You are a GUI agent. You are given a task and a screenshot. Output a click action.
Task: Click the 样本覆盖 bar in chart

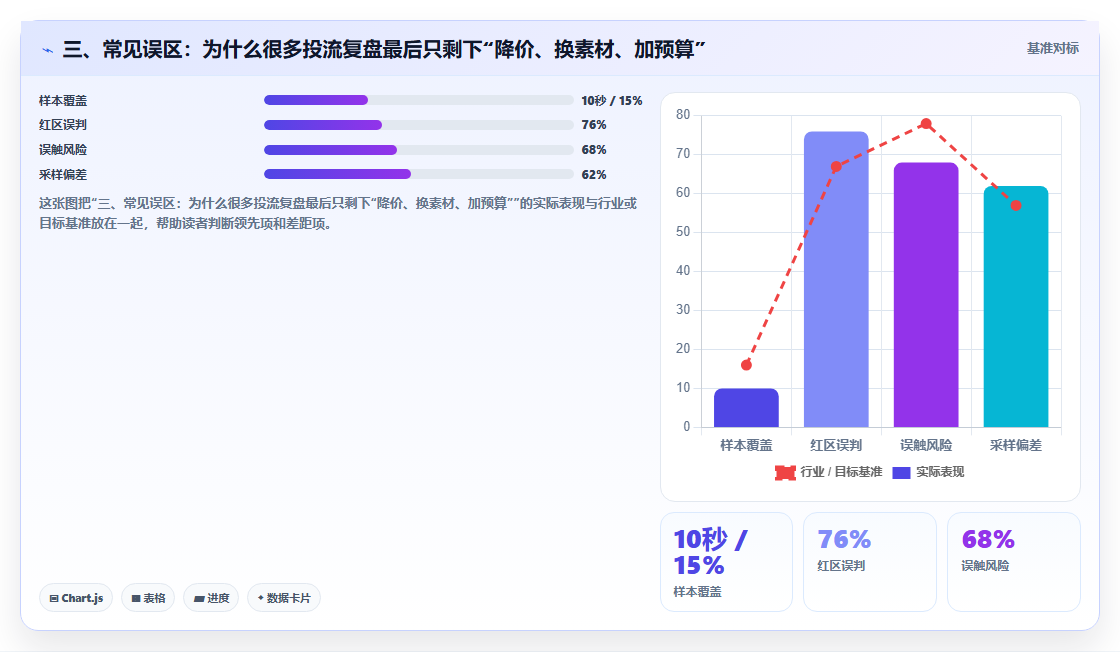click(x=746, y=408)
